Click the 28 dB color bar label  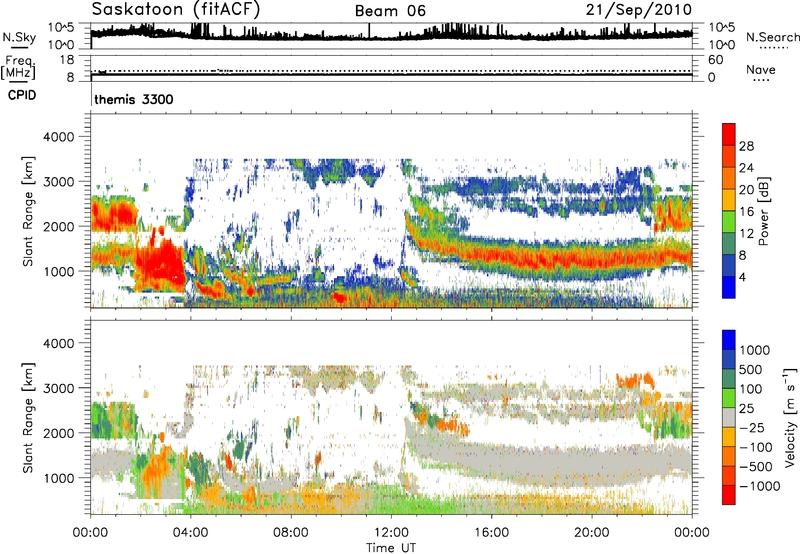[746, 146]
